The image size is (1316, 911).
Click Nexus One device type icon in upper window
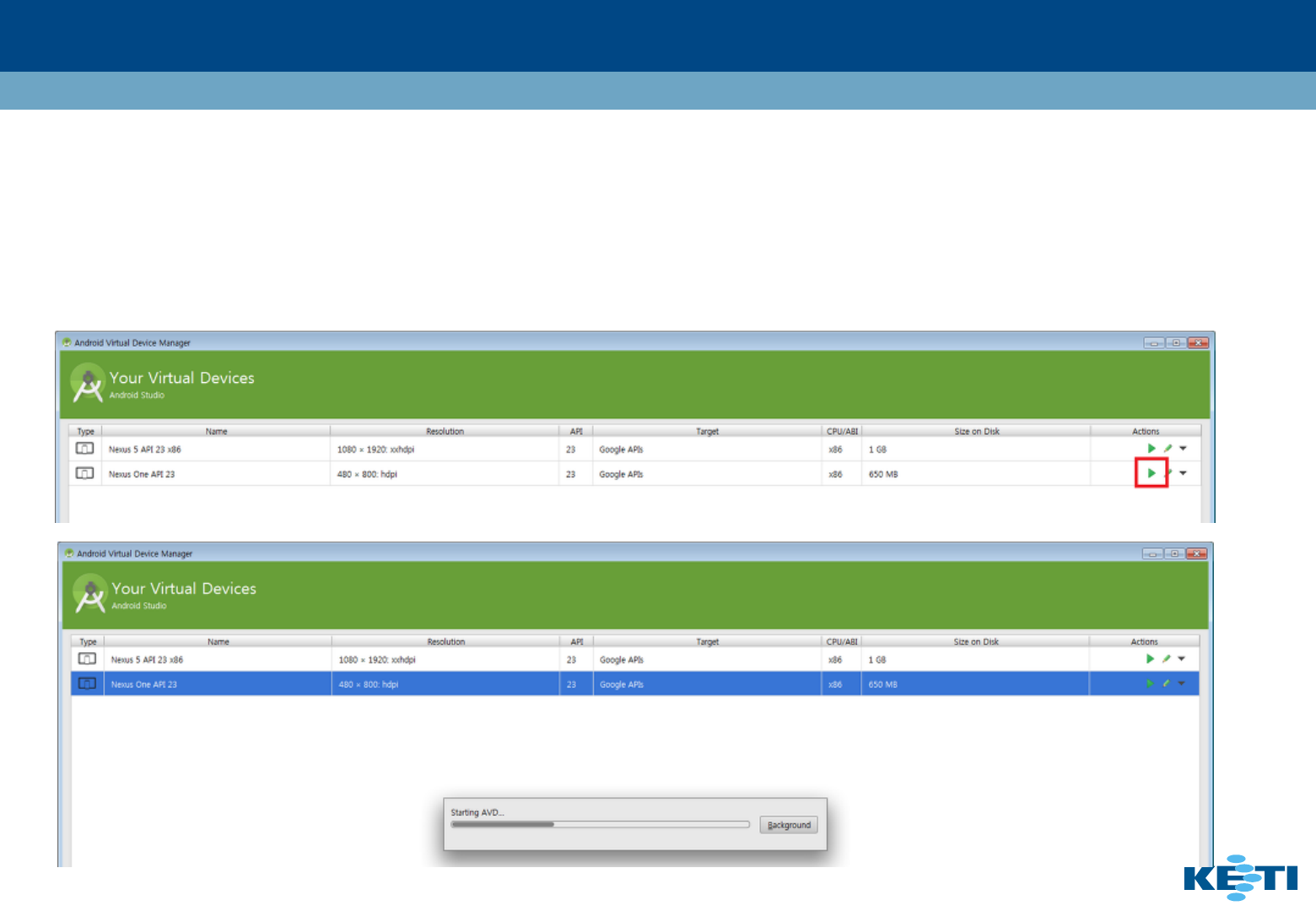85,473
